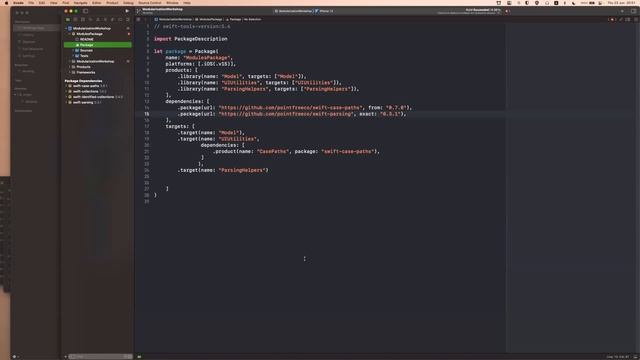The image size is (640, 360).
Task: Expand the swift-case-paths dependency
Action: [66, 86]
